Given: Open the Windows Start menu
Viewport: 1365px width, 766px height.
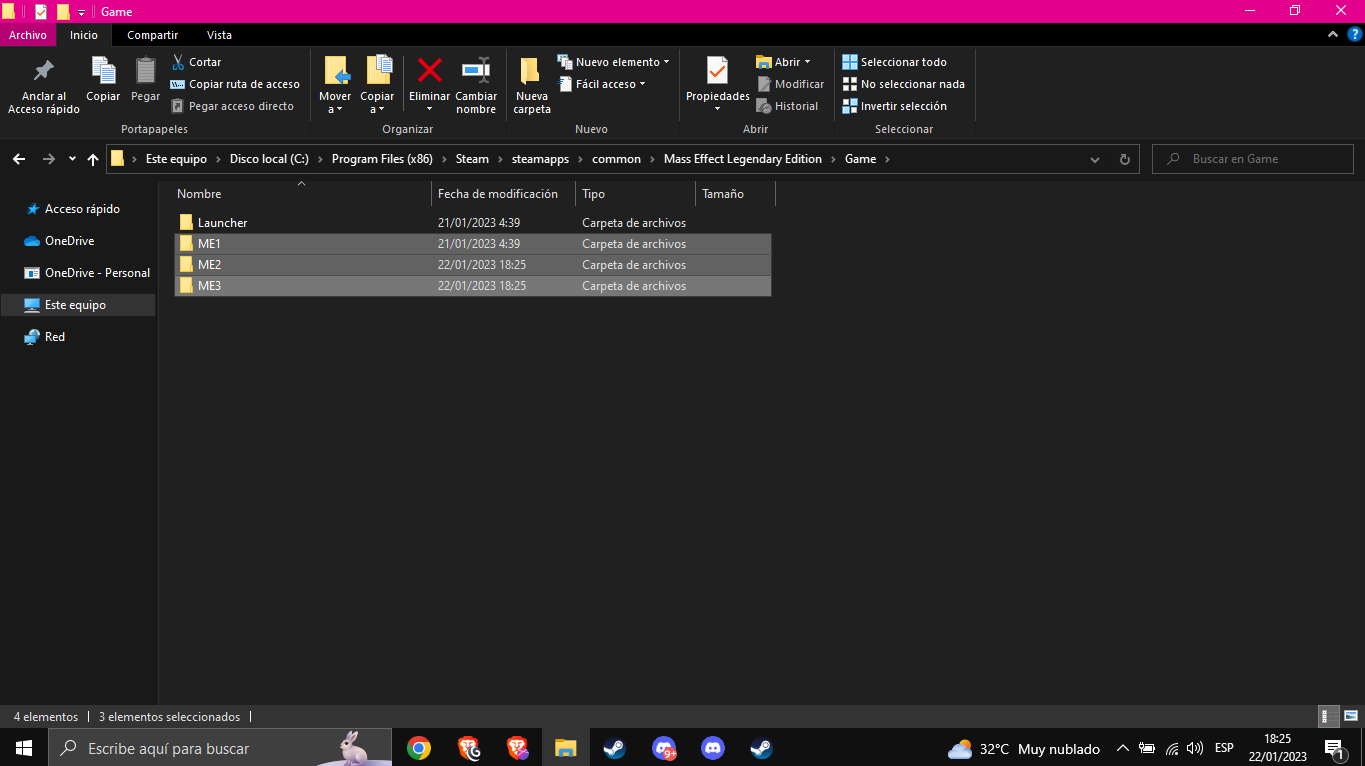Looking at the screenshot, I should click(24, 748).
